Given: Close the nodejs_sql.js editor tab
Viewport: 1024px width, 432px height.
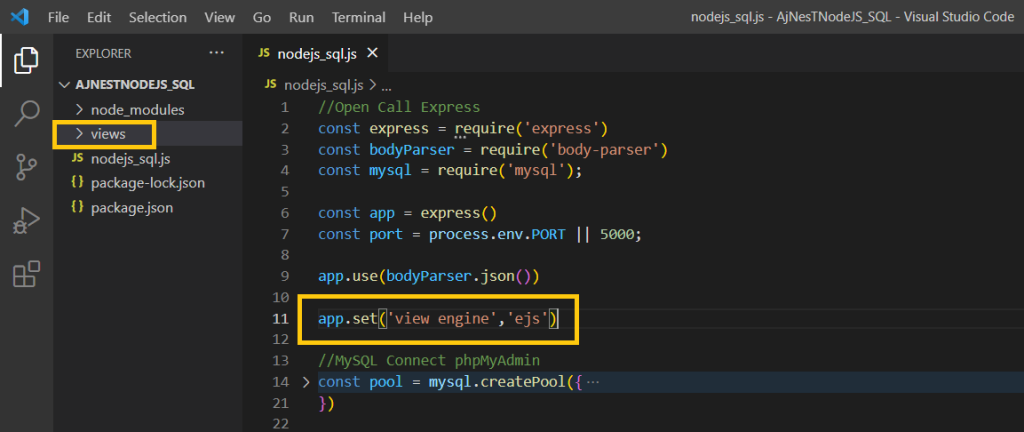Looking at the screenshot, I should [372, 53].
